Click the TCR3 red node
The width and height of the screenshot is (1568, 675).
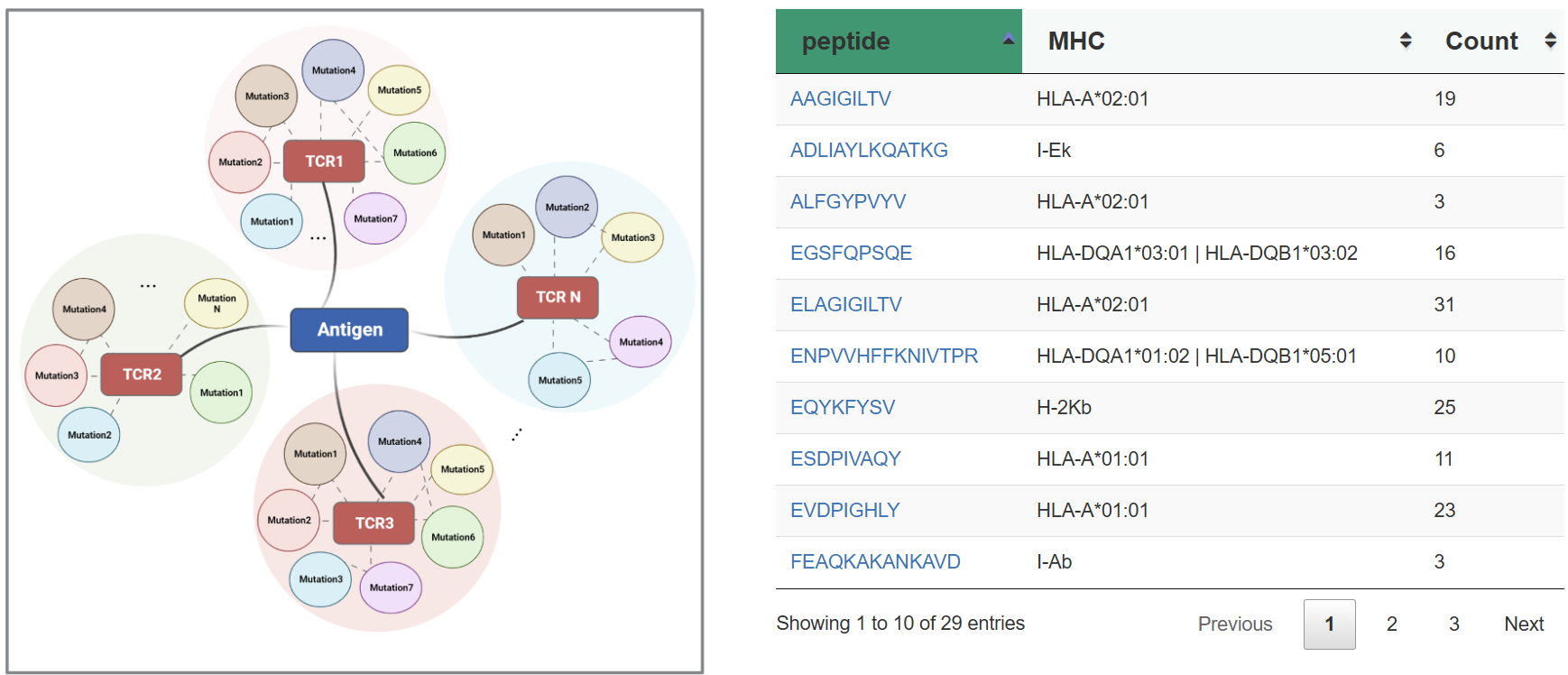(x=374, y=523)
